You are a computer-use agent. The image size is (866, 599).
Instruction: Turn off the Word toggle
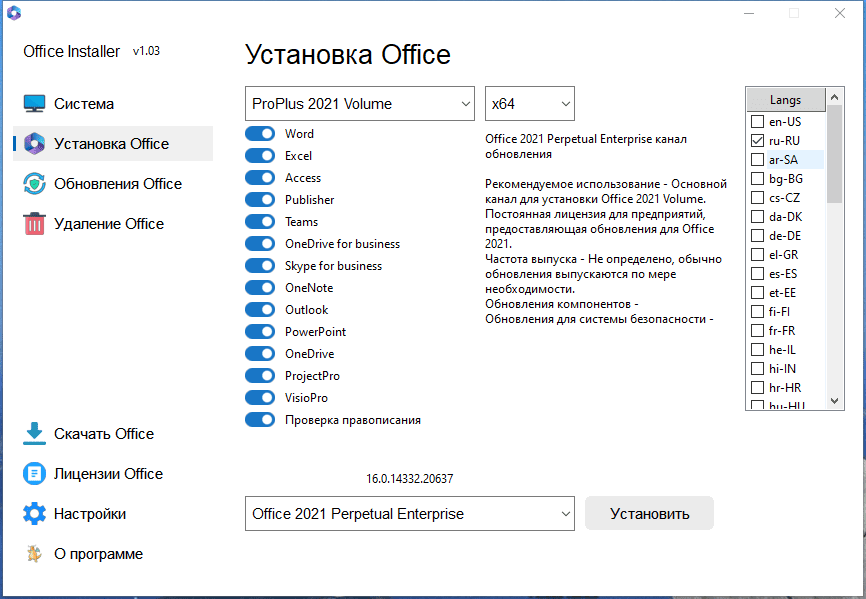260,134
